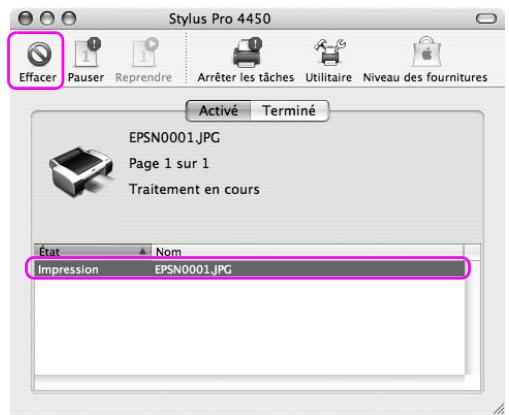The width and height of the screenshot is (509, 415).
Task: Switch to the Activé tab
Action: (218, 111)
